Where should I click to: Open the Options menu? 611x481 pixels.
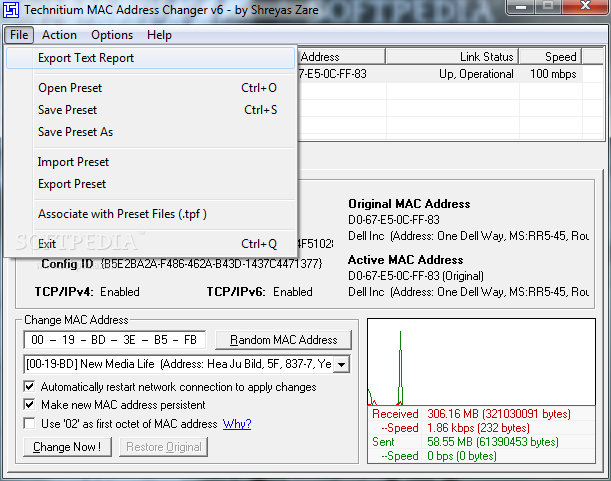[x=112, y=35]
